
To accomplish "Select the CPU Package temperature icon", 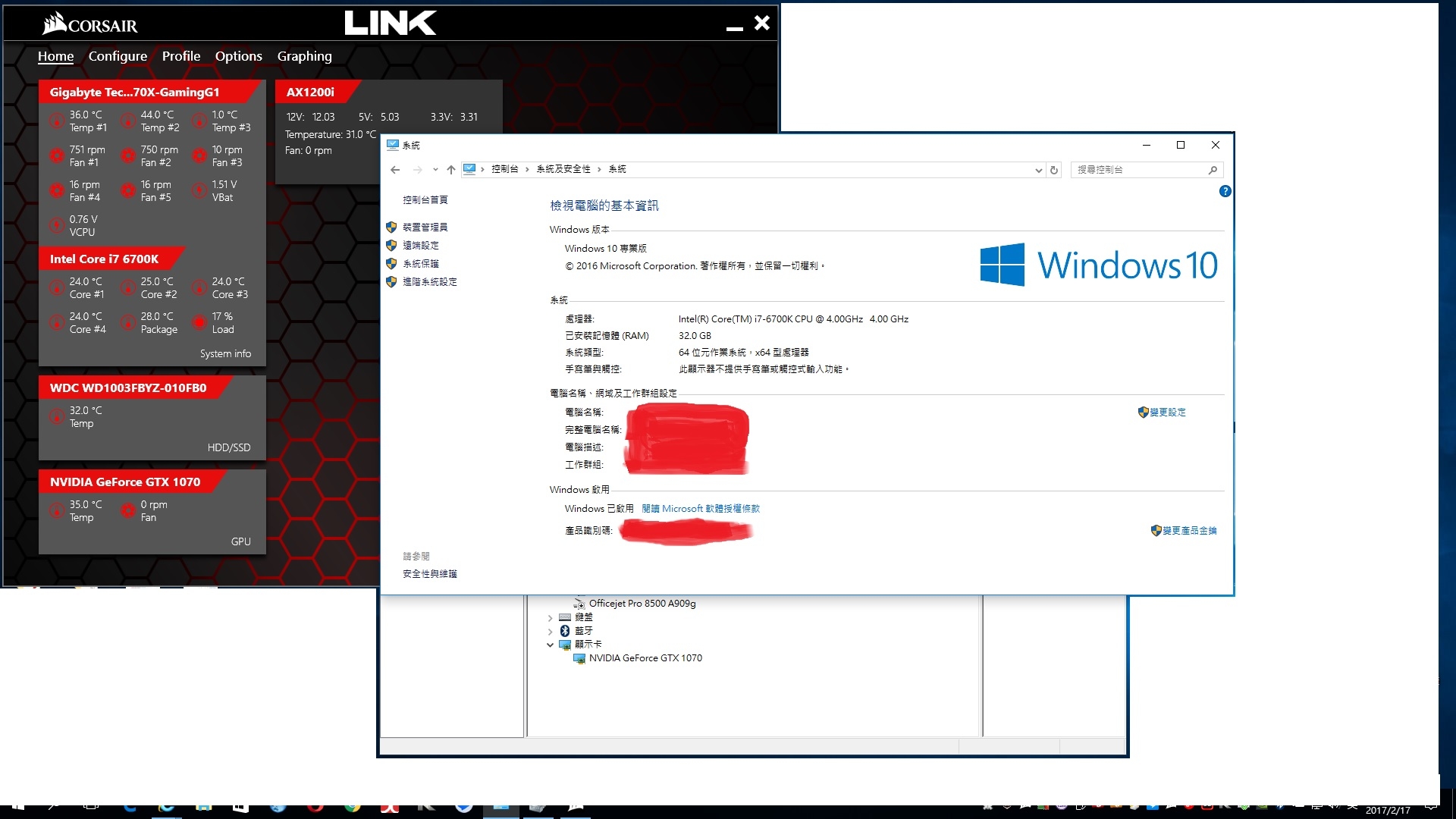I will click(x=128, y=322).
